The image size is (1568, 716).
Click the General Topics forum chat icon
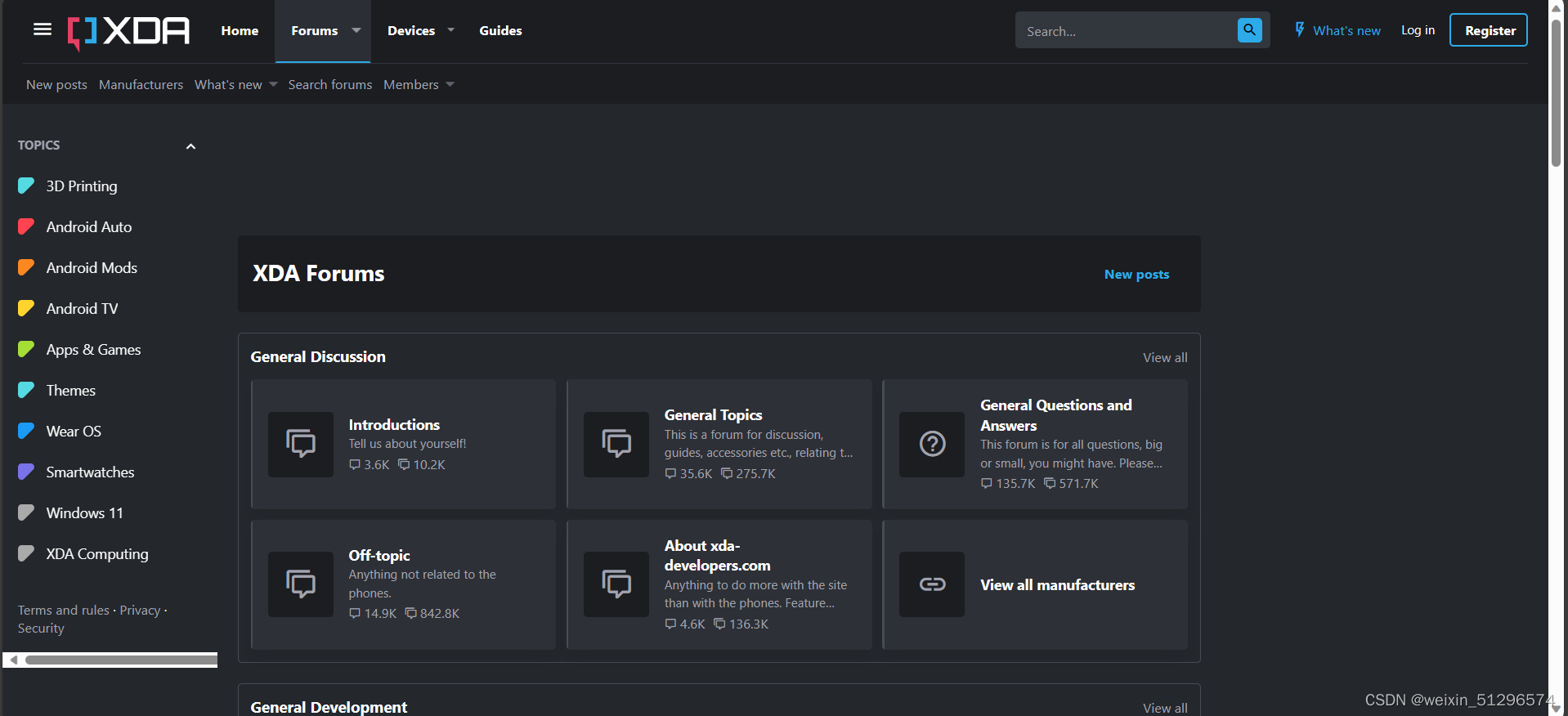(x=616, y=444)
